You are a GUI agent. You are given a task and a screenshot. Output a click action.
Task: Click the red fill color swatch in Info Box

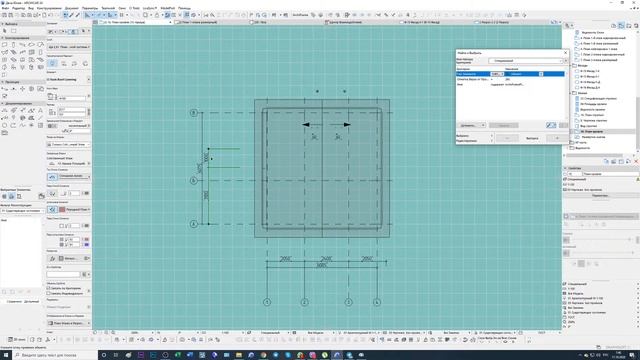62,209
